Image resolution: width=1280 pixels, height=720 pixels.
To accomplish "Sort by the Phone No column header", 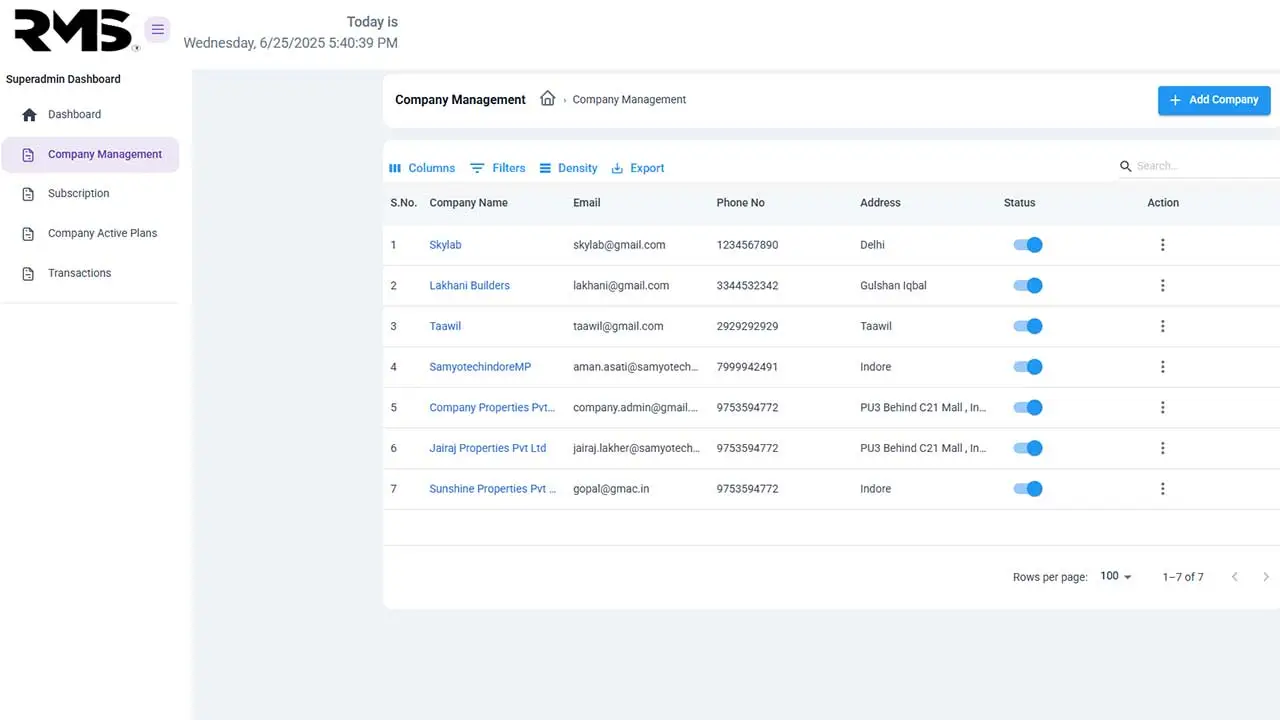I will pos(740,203).
